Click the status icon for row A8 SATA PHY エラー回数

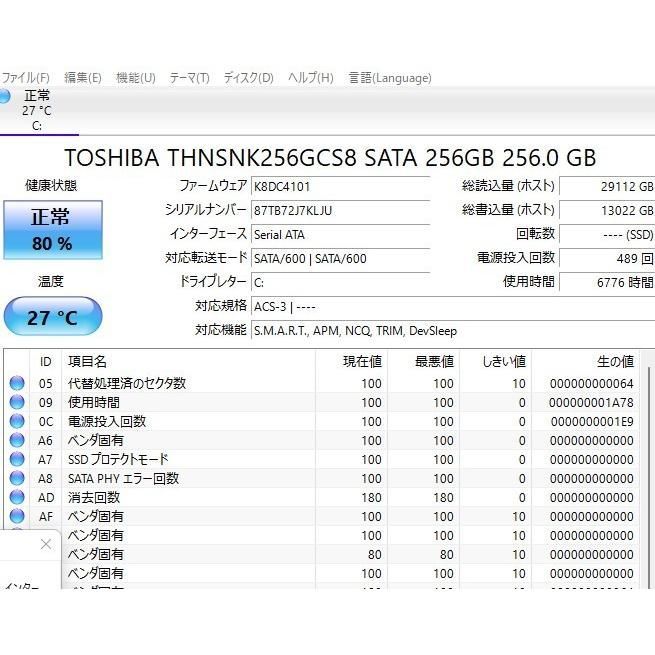tap(17, 478)
